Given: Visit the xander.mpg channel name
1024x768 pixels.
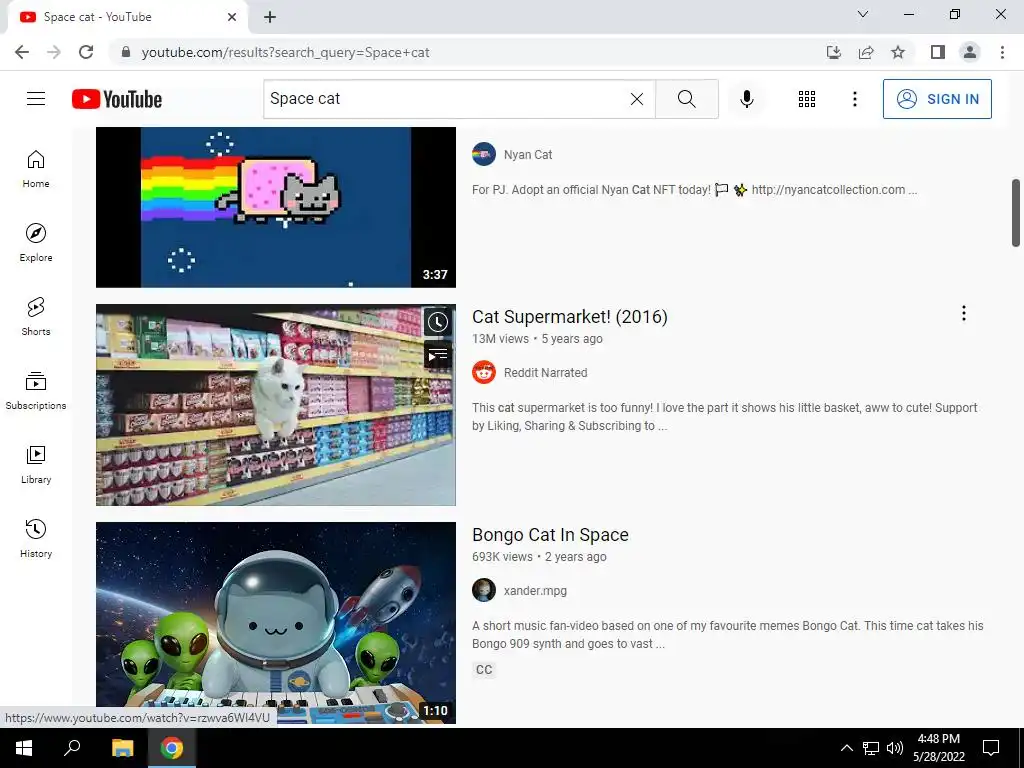Looking at the screenshot, I should [535, 591].
